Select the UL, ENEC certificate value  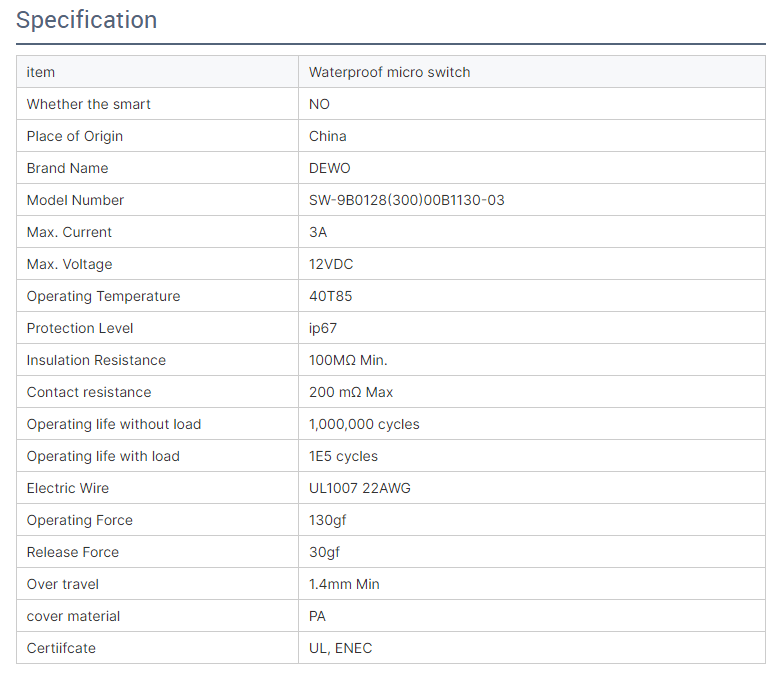click(x=340, y=648)
